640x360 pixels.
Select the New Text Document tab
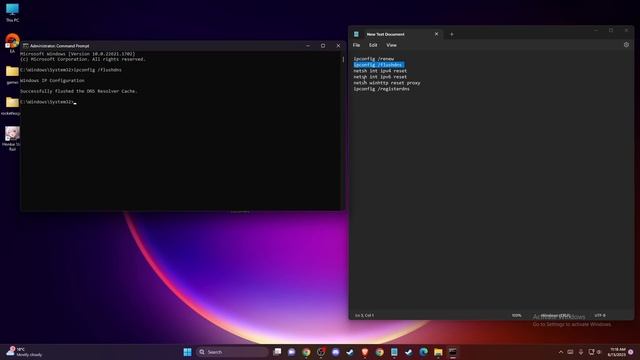pyautogui.click(x=397, y=34)
